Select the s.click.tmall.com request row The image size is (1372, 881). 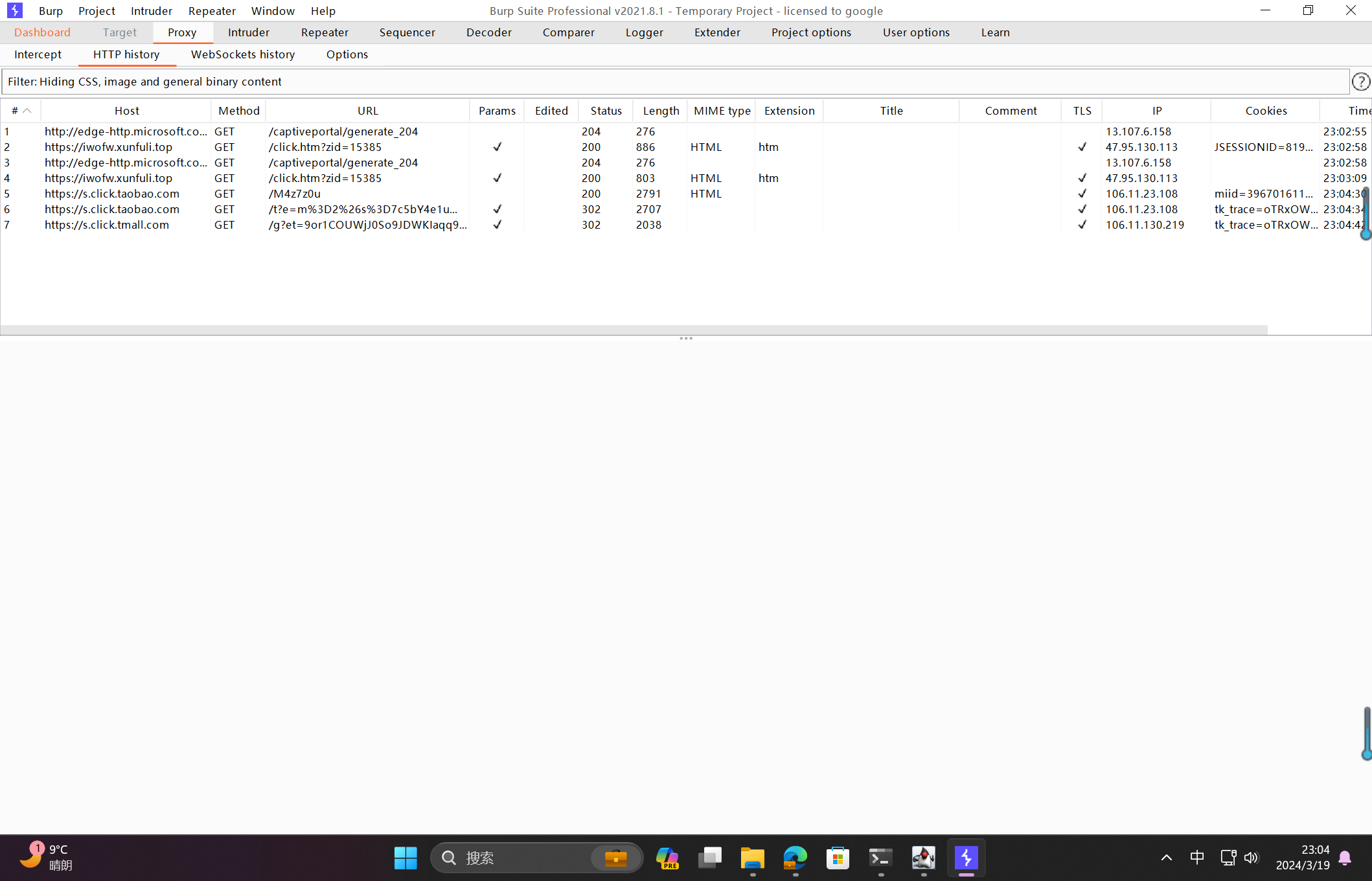107,225
